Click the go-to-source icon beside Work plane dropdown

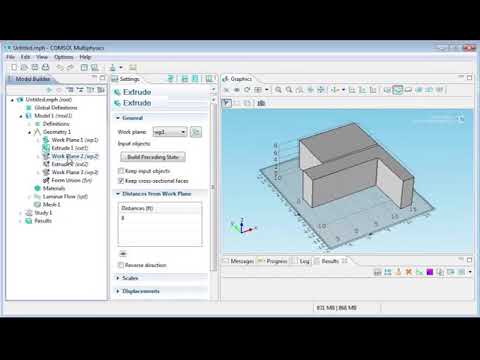[x=196, y=132]
